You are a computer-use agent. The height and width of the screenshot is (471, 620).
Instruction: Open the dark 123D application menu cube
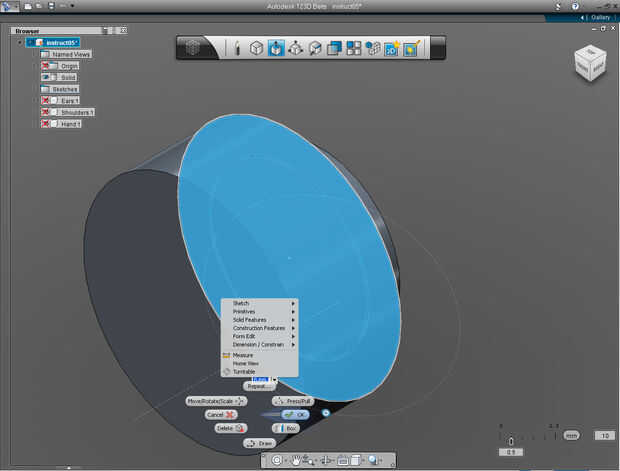tap(193, 48)
